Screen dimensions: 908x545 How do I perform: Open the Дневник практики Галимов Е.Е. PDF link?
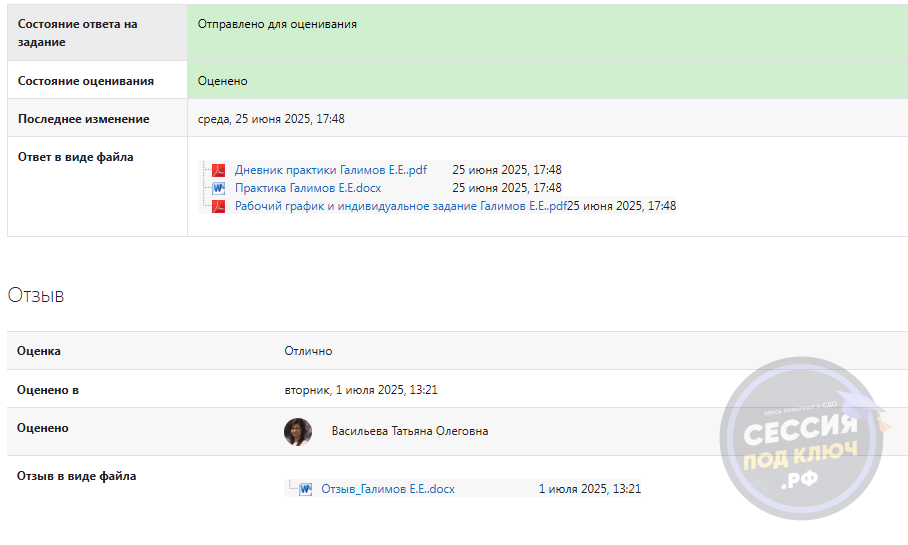(x=331, y=170)
